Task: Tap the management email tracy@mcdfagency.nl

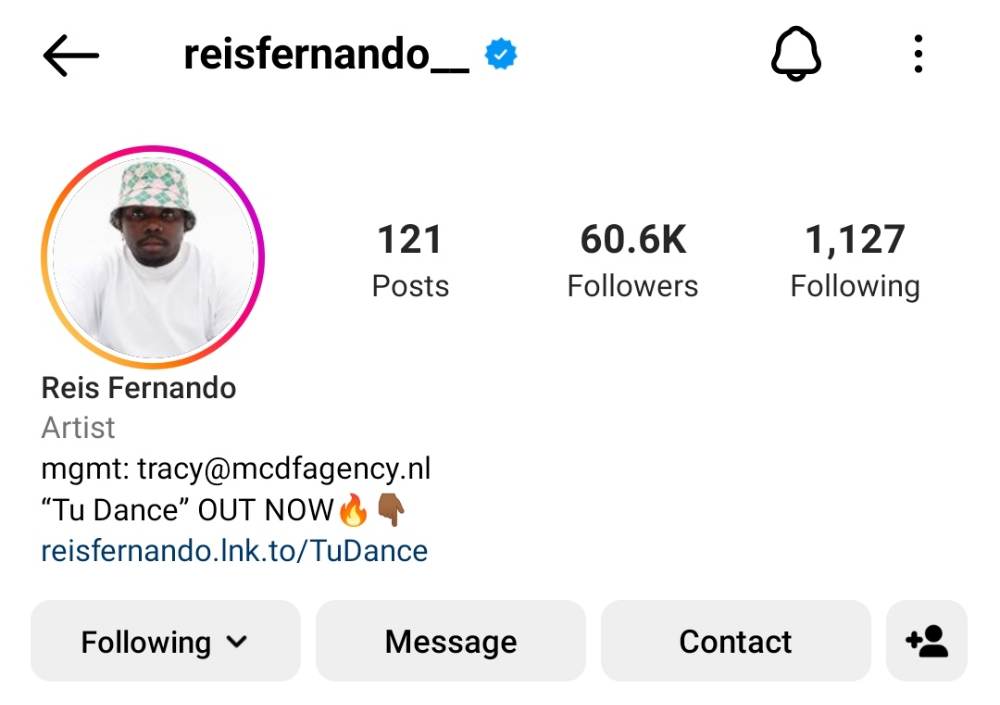Action: tap(284, 469)
